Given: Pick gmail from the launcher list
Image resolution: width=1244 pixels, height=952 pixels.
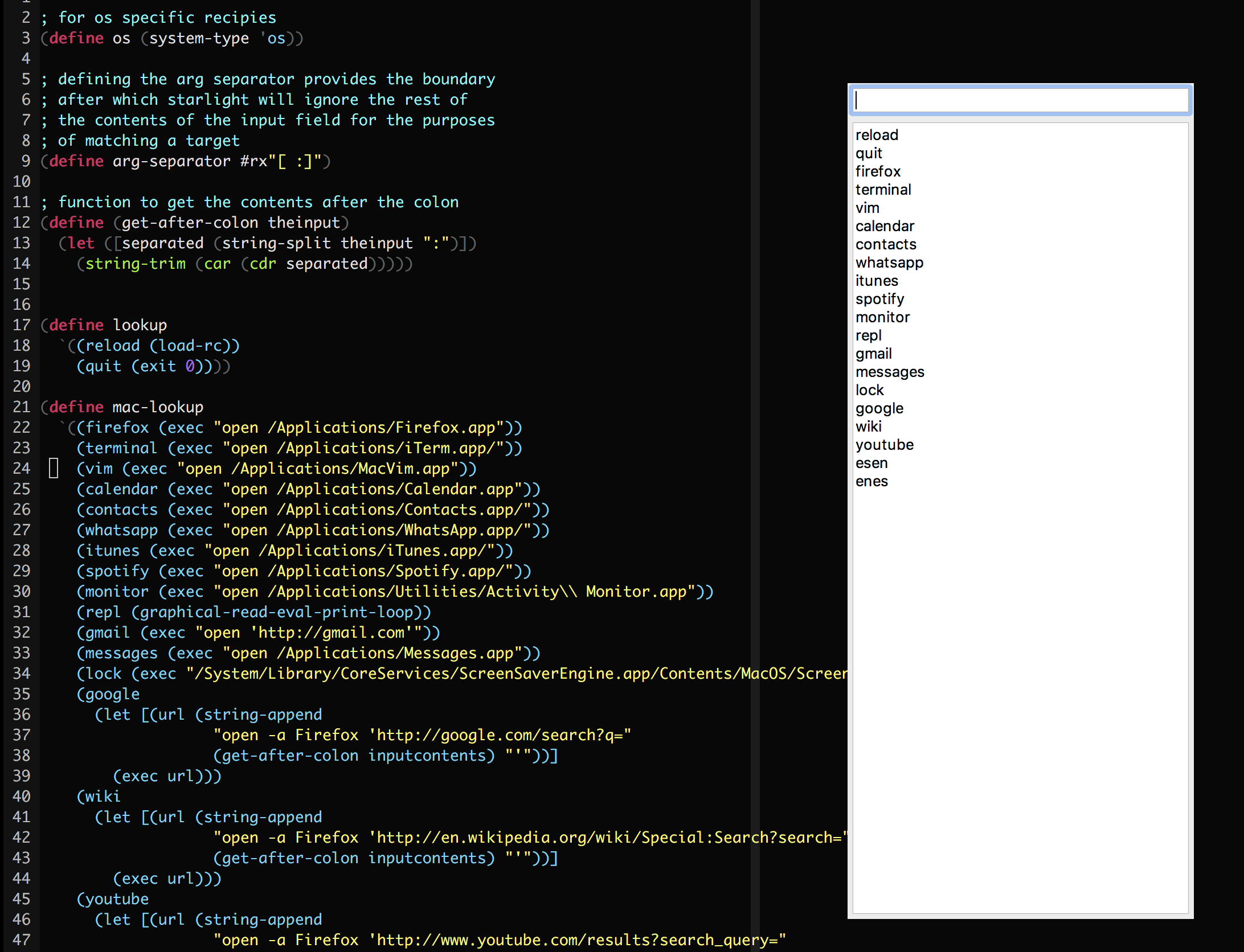Looking at the screenshot, I should (x=873, y=354).
